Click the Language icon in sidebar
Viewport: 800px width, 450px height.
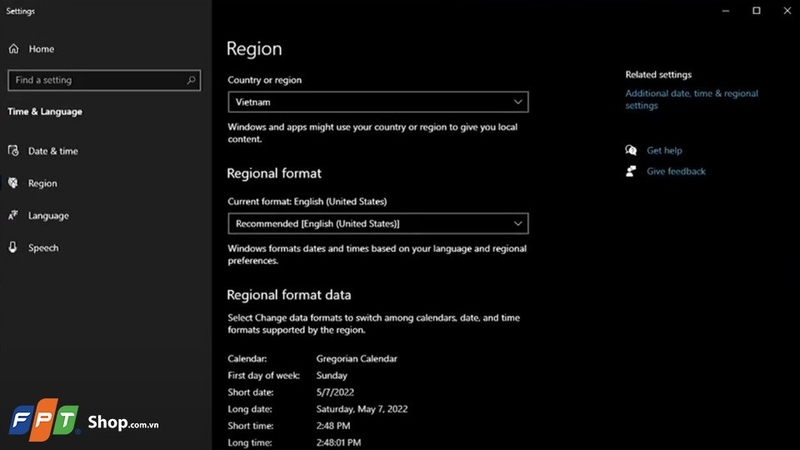[13, 215]
